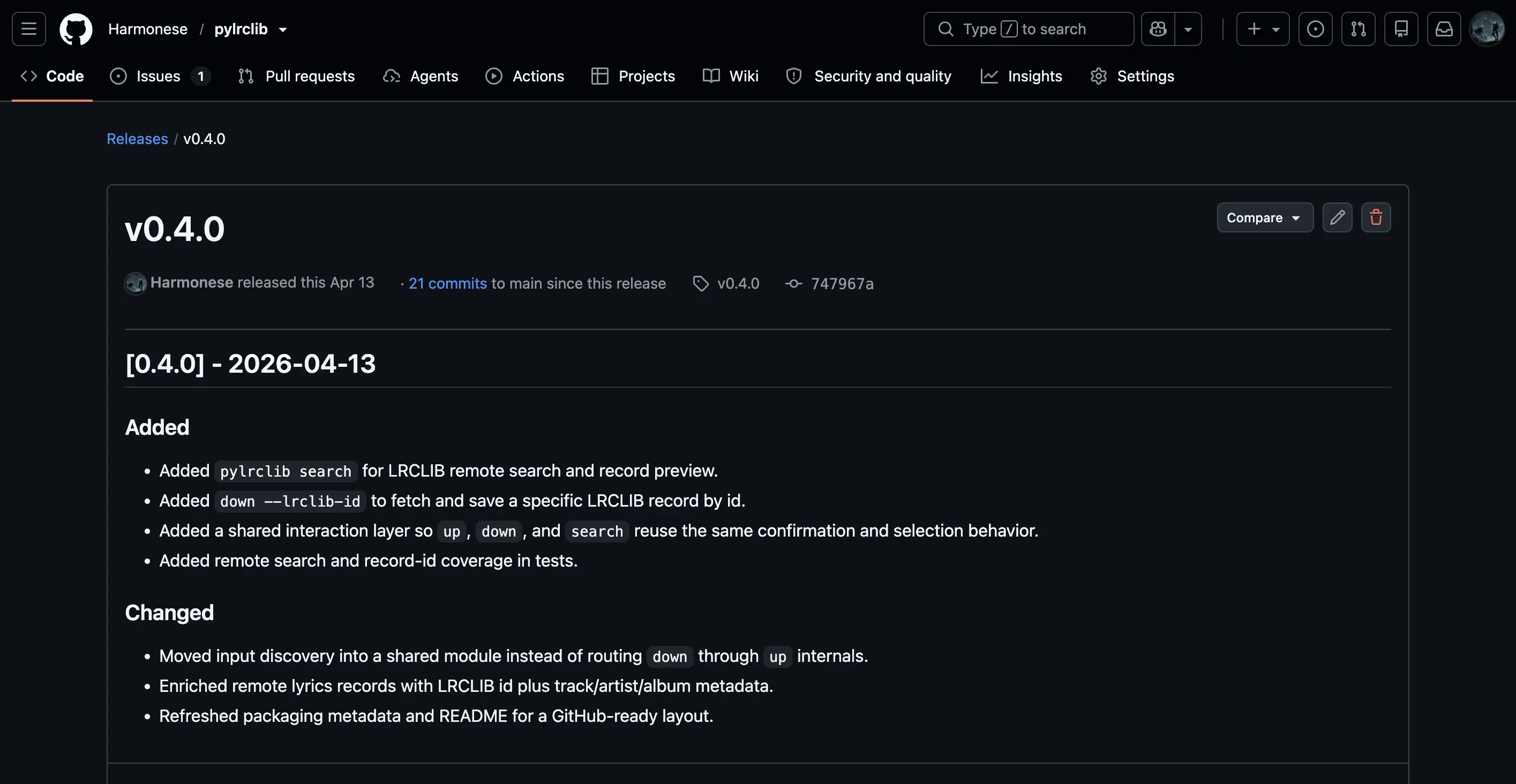This screenshot has width=1516, height=784.
Task: Open the Copilot chat icon
Action: [x=1158, y=29]
